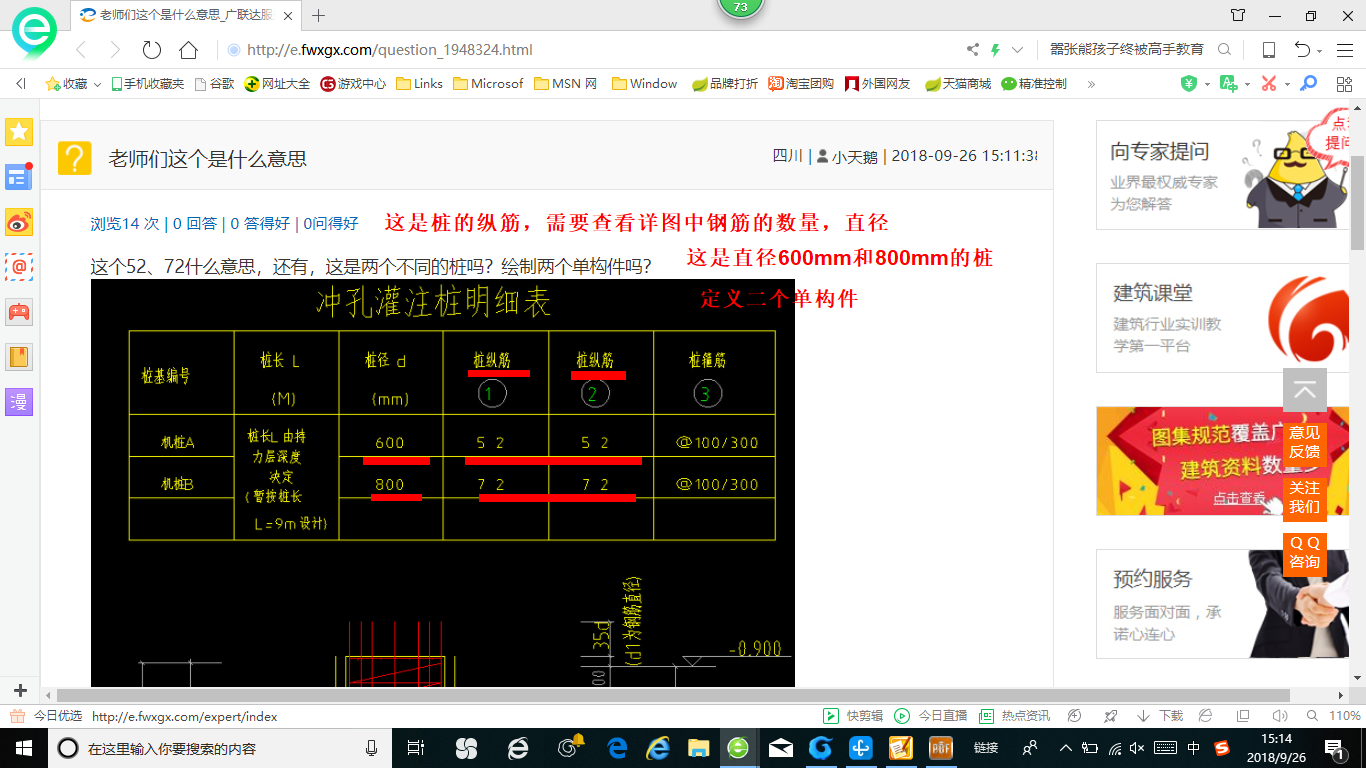Viewport: 1366px width, 768px height.
Task: Expand the payment shield dropdown arrow
Action: pyautogui.click(x=1206, y=84)
